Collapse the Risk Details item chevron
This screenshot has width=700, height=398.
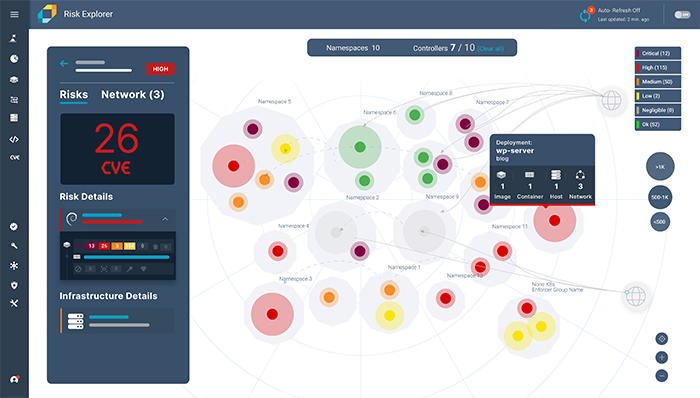pos(165,219)
